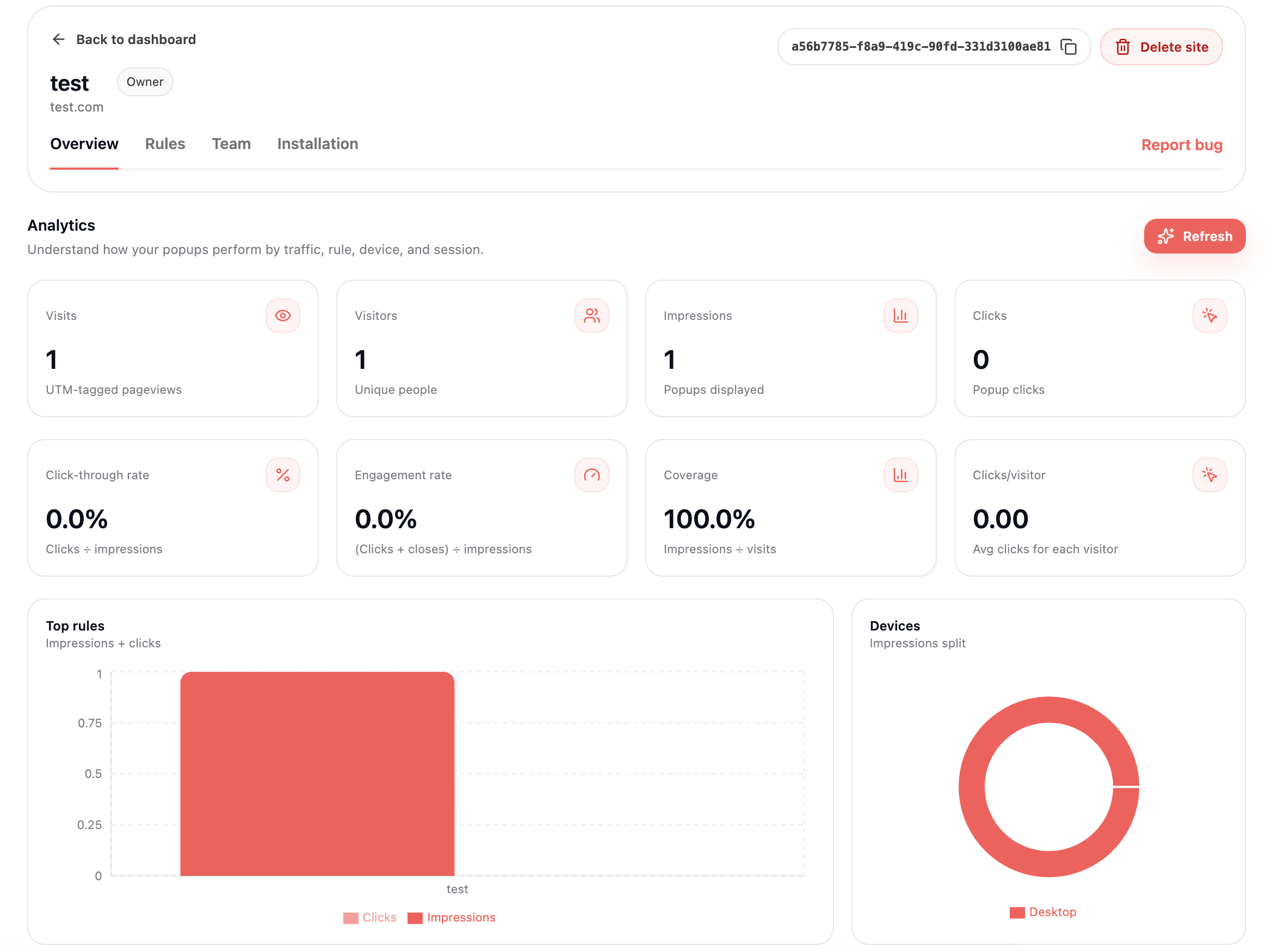Click the eye icon on the Visits card
1272x952 pixels.
coord(282,315)
